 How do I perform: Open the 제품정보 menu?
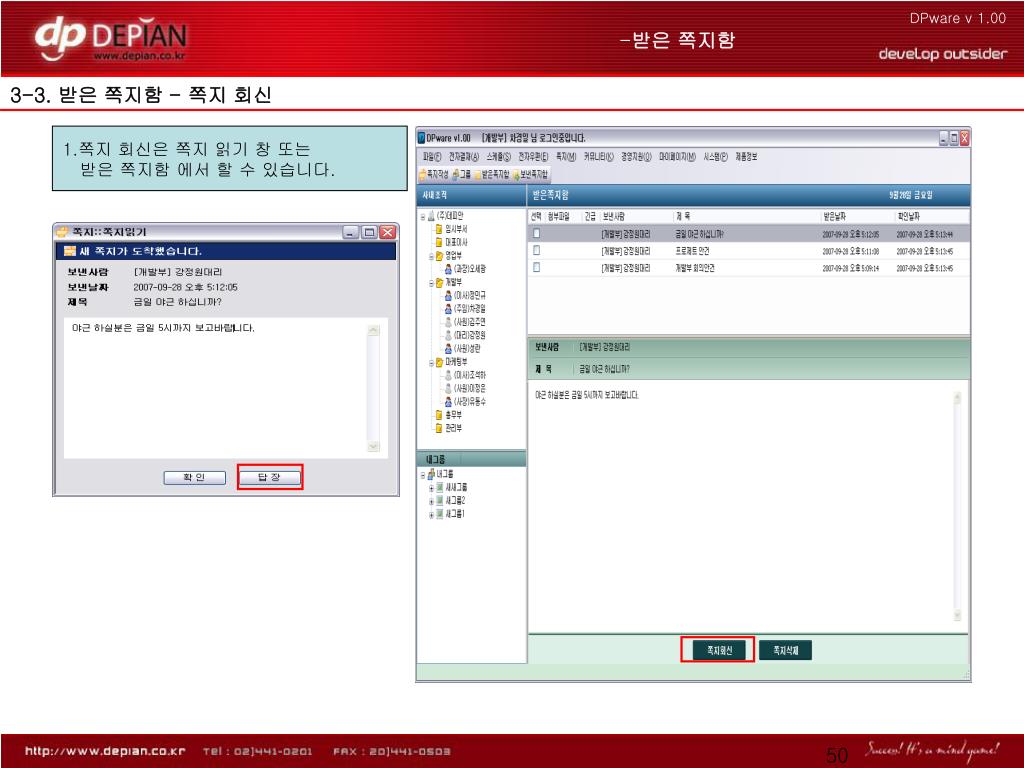tap(746, 157)
